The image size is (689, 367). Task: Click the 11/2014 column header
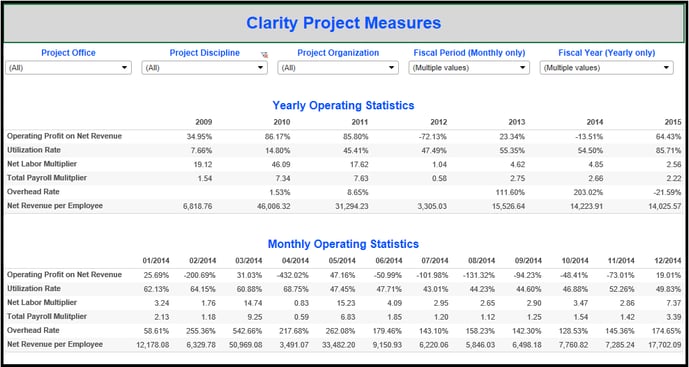(621, 261)
